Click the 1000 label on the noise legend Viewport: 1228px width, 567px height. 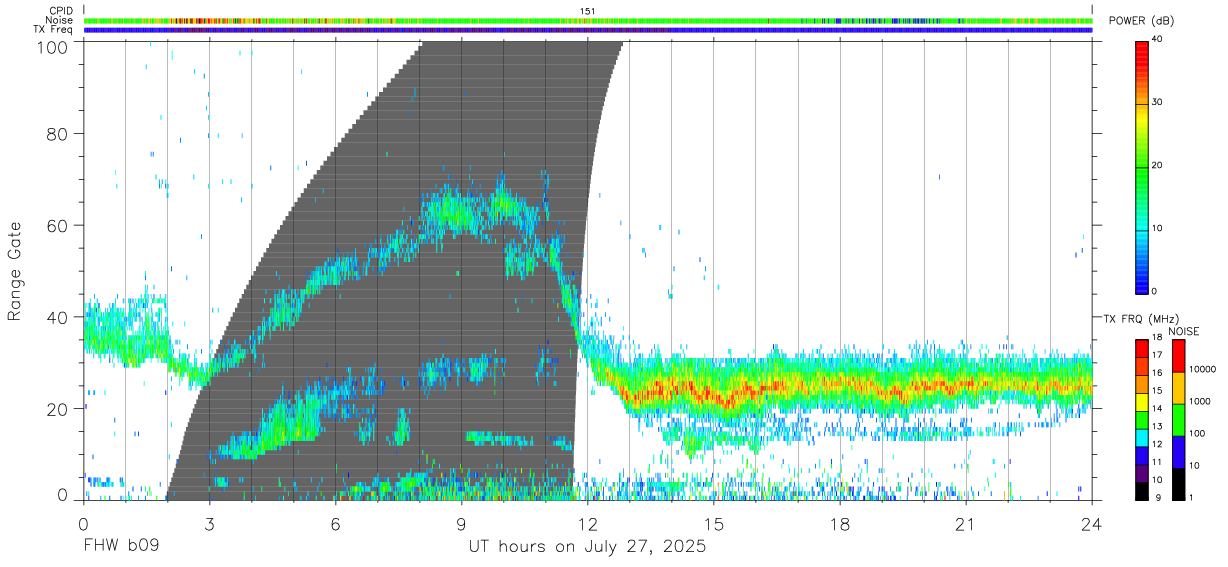point(1200,402)
